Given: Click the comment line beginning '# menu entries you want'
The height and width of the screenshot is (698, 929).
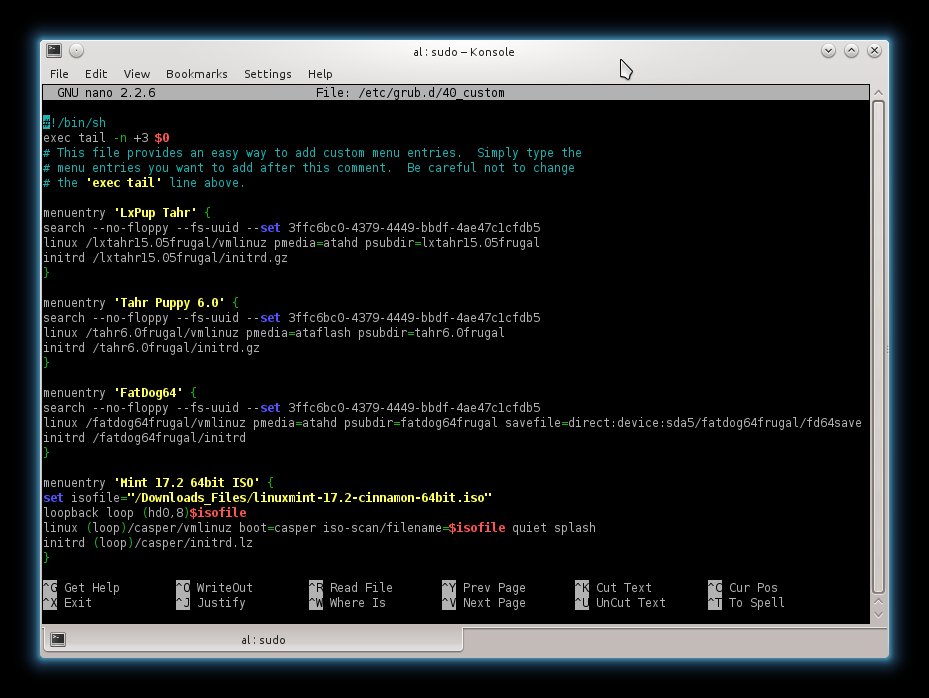Looking at the screenshot, I should (x=309, y=168).
